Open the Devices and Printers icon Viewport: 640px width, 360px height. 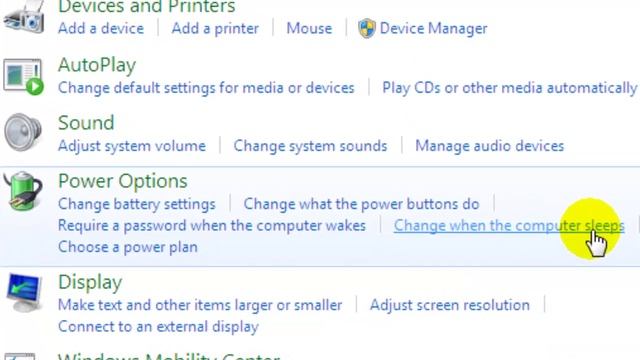pos(24,17)
